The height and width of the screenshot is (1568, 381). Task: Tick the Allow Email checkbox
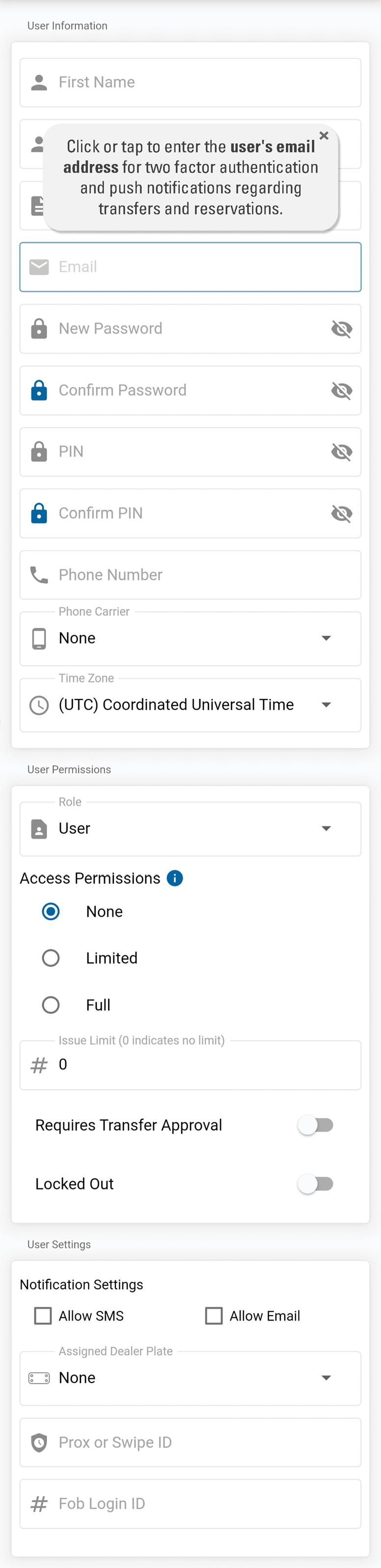click(x=214, y=1315)
